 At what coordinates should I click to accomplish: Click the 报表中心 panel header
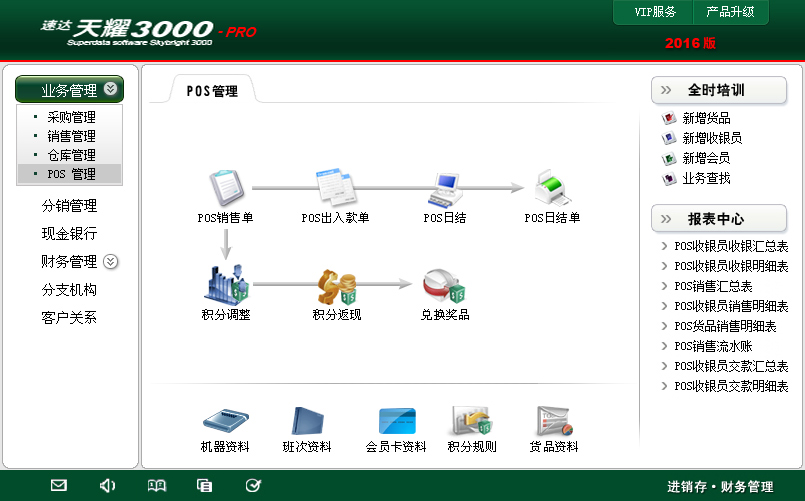(719, 219)
